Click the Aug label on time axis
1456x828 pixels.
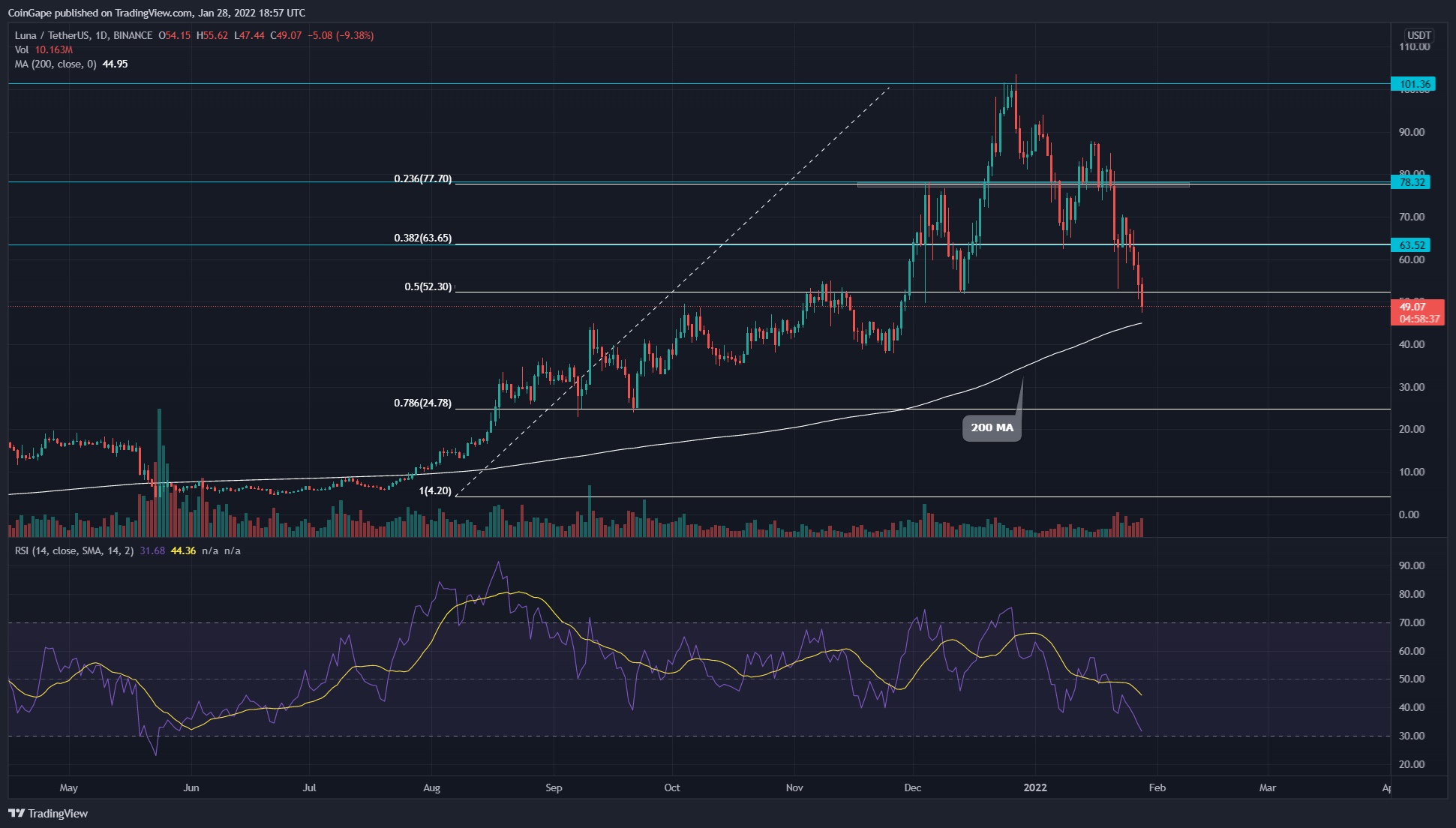(x=431, y=787)
